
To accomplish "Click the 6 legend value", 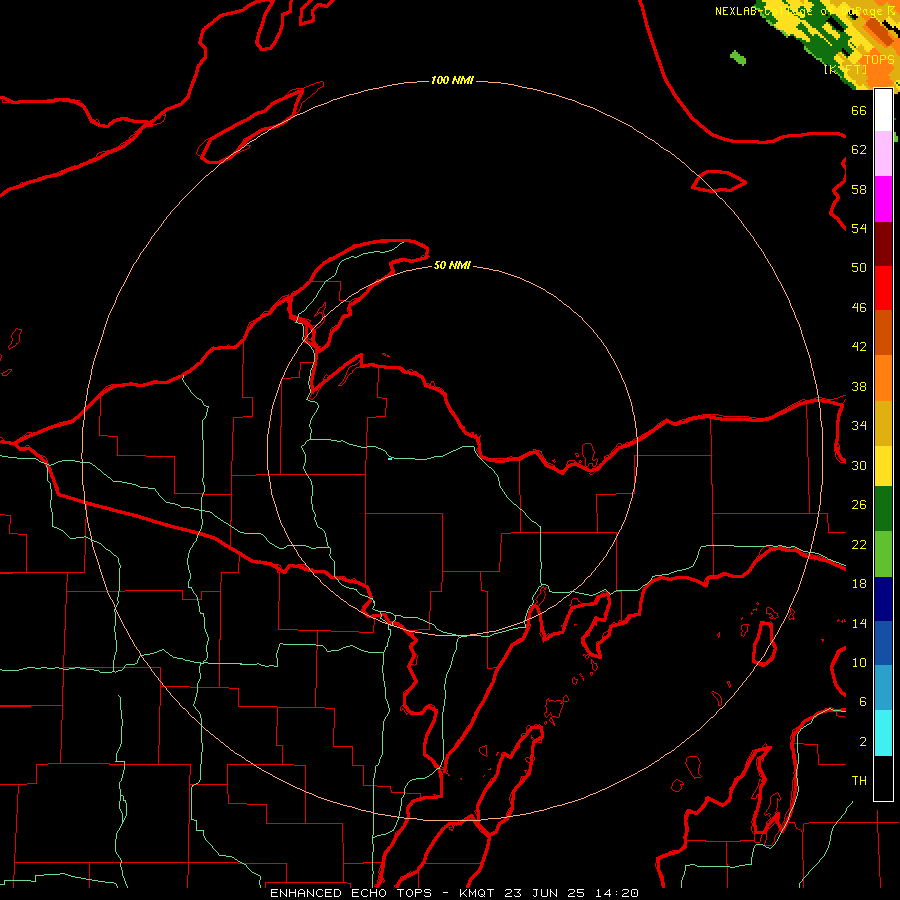I will coord(862,702).
